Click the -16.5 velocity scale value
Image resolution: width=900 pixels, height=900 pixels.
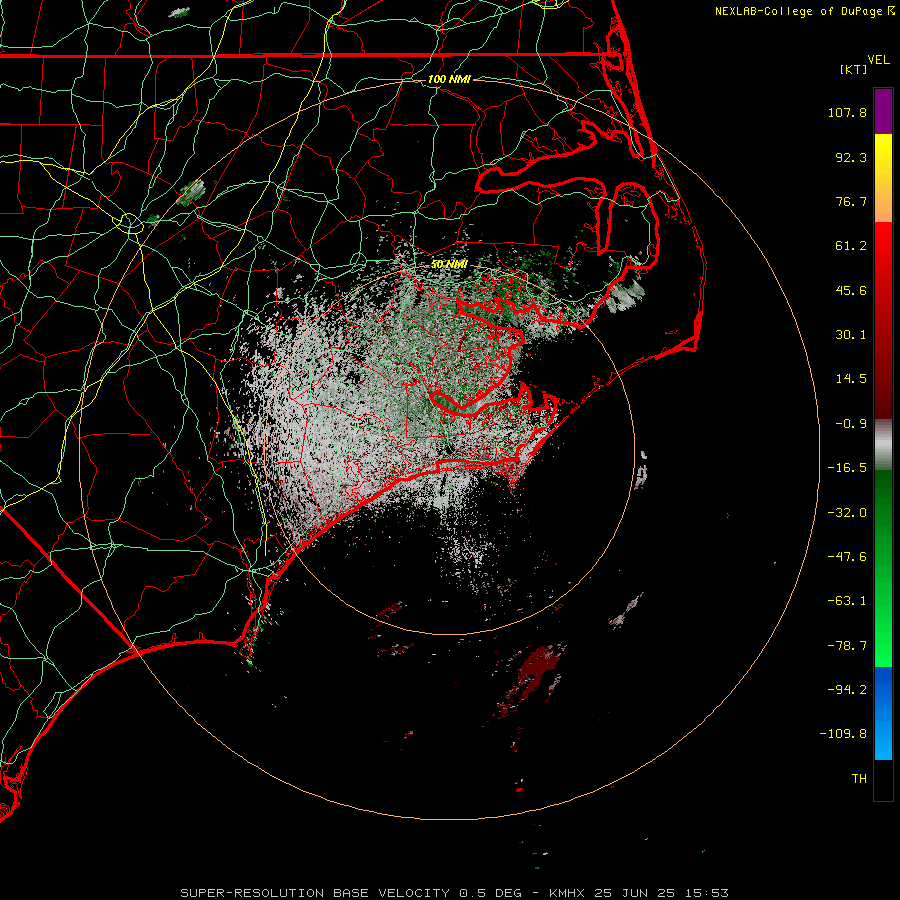click(x=847, y=468)
